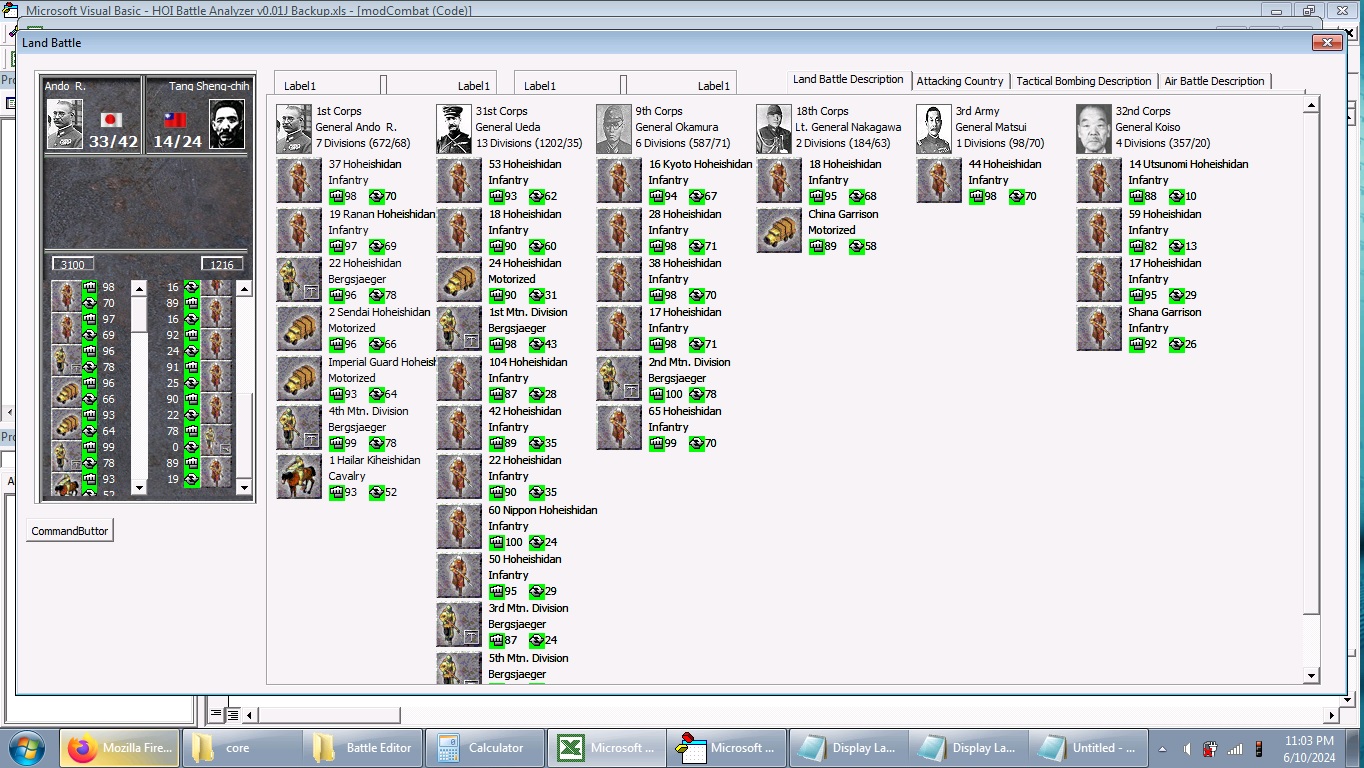Click General Koiso portrait in 32nd Corps

point(1094,128)
